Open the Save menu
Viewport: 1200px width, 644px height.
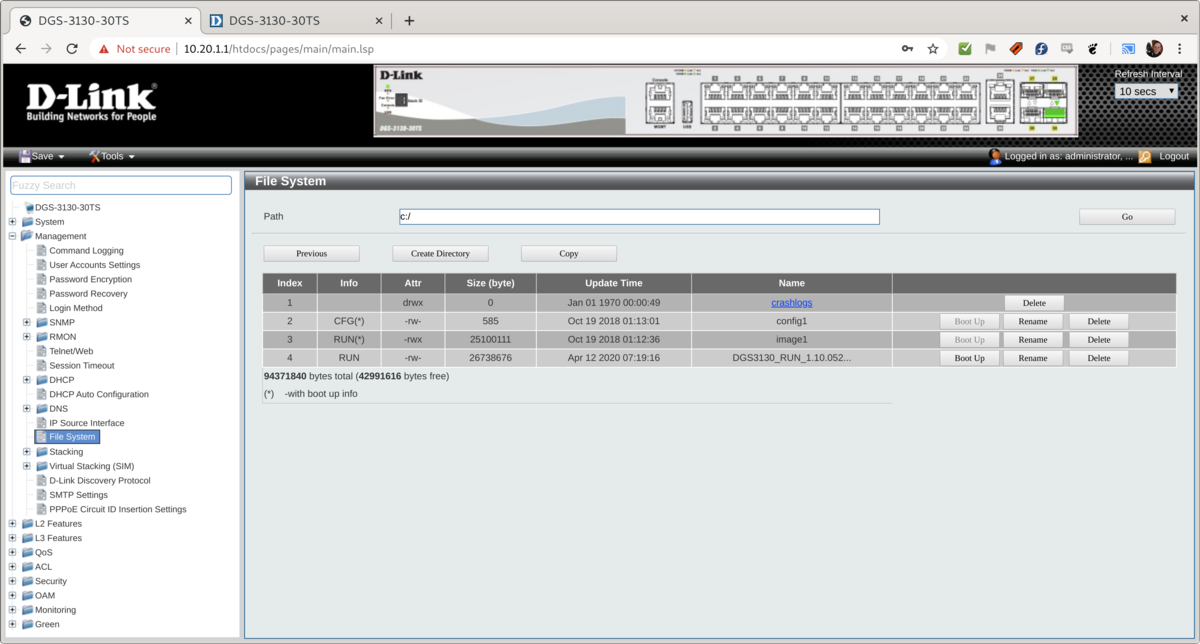(42, 157)
